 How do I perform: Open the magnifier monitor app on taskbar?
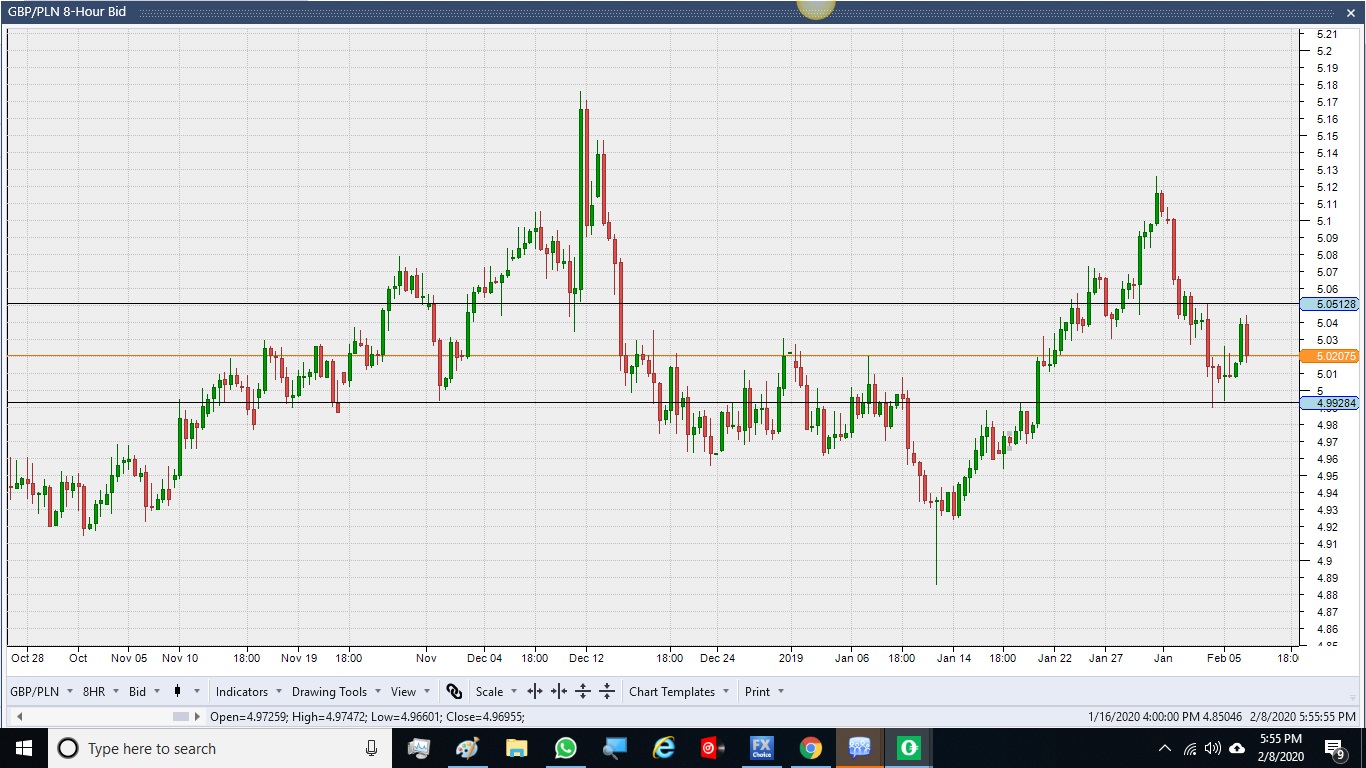(614, 748)
